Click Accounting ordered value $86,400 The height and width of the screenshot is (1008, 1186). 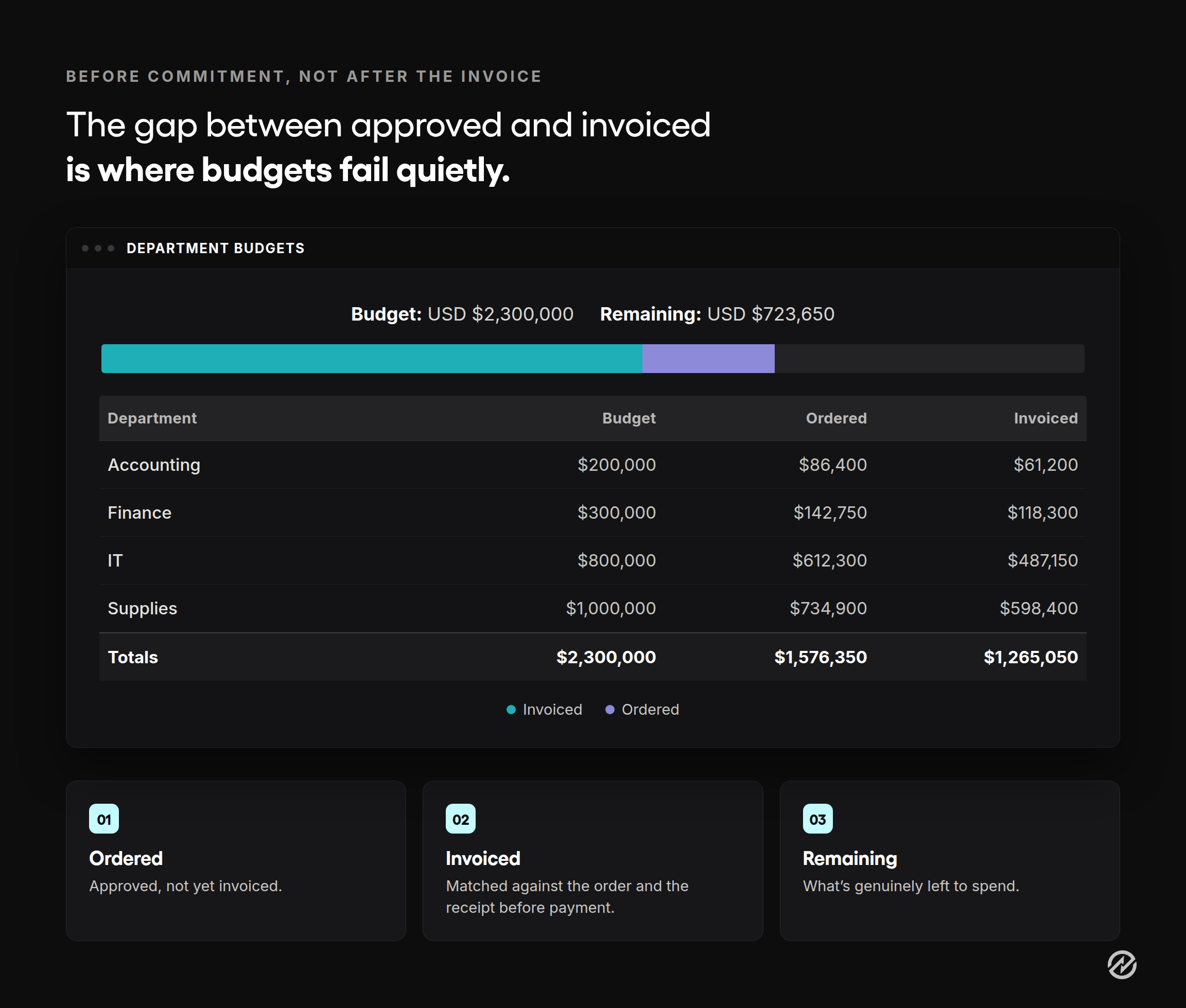(x=833, y=465)
